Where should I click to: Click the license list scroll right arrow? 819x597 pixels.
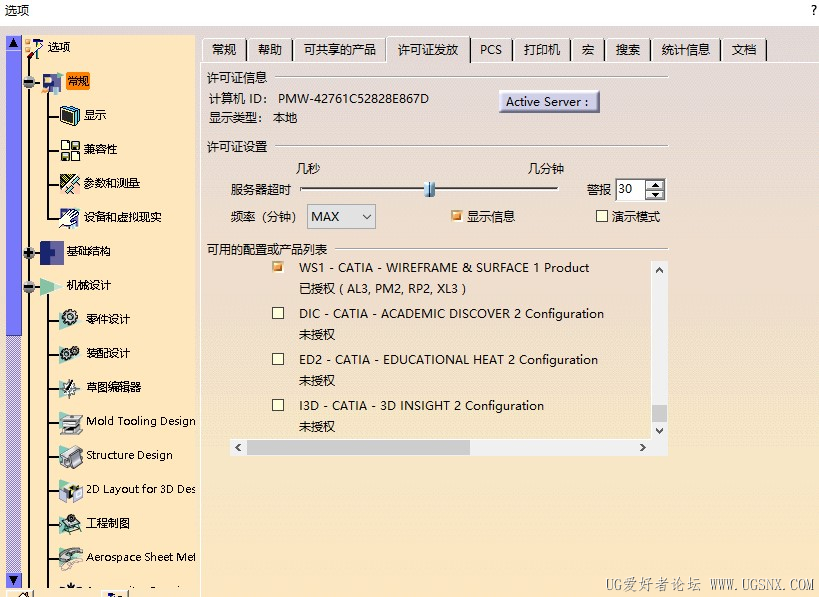pyautogui.click(x=643, y=447)
